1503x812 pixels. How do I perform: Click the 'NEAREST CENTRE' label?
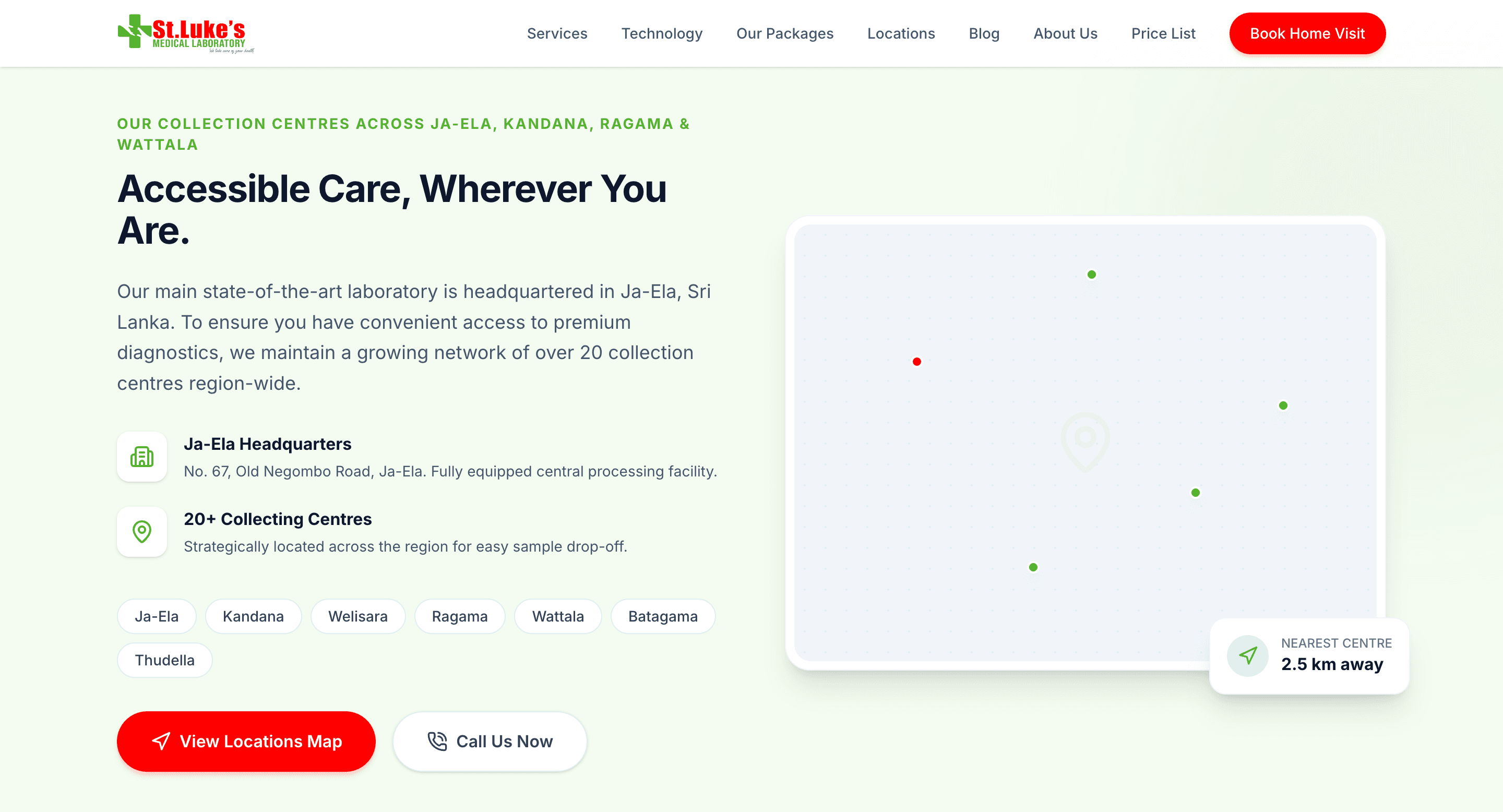pyautogui.click(x=1336, y=643)
